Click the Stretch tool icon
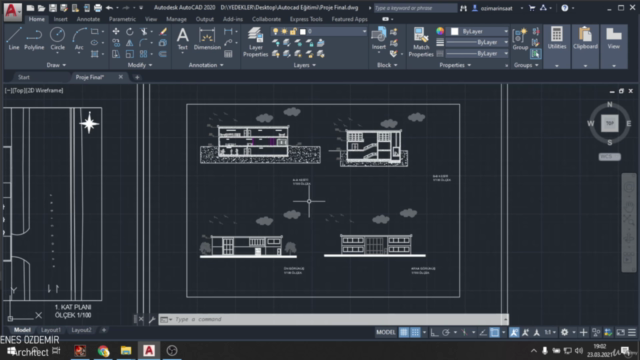This screenshot has width=640, height=360. 116,54
